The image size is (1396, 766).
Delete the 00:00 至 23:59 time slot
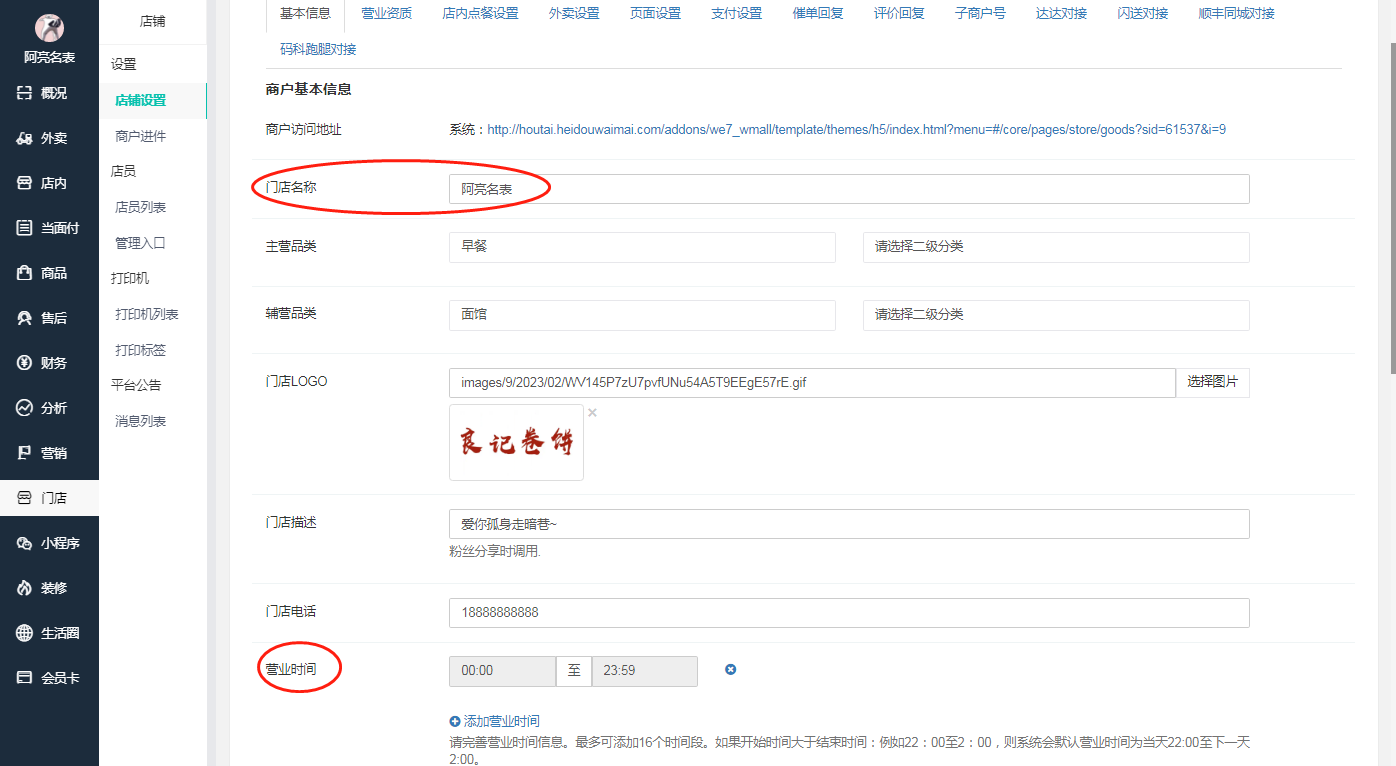[730, 670]
